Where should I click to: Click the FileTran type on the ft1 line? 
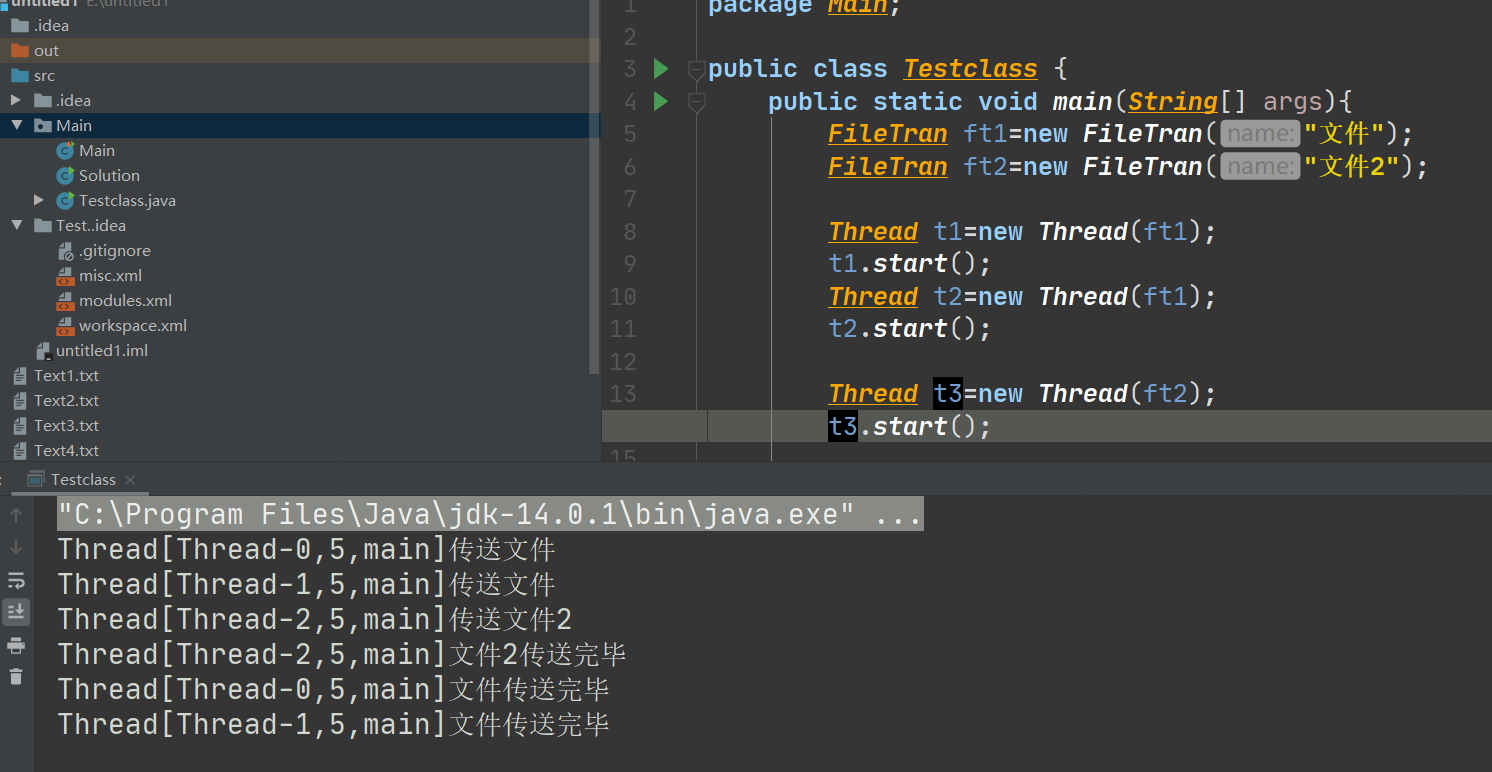pos(888,134)
